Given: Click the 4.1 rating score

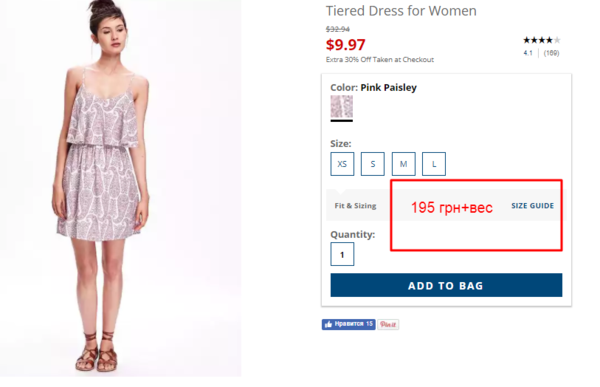Looking at the screenshot, I should click(528, 53).
